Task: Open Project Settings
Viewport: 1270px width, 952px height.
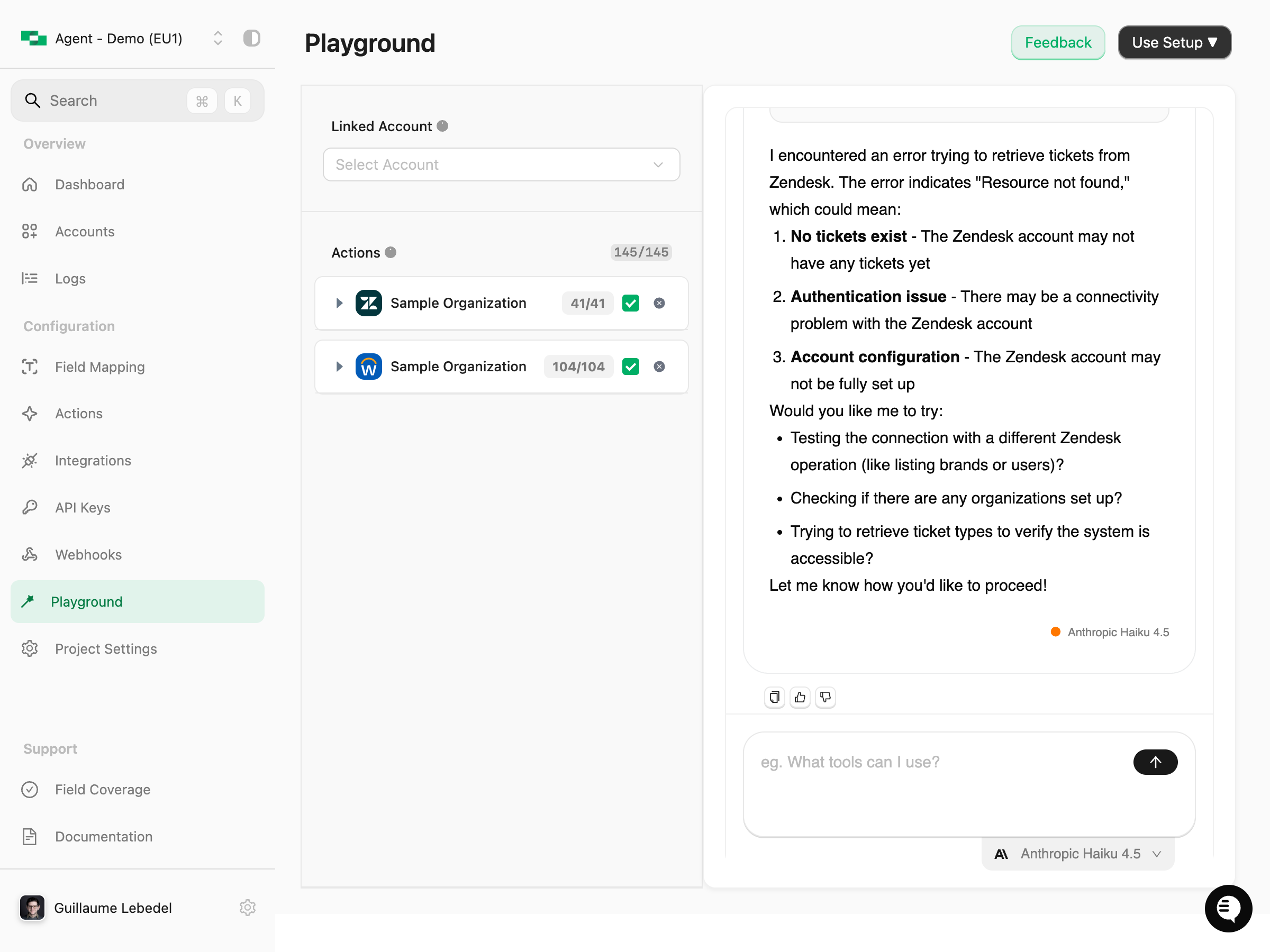Action: pyautogui.click(x=106, y=648)
